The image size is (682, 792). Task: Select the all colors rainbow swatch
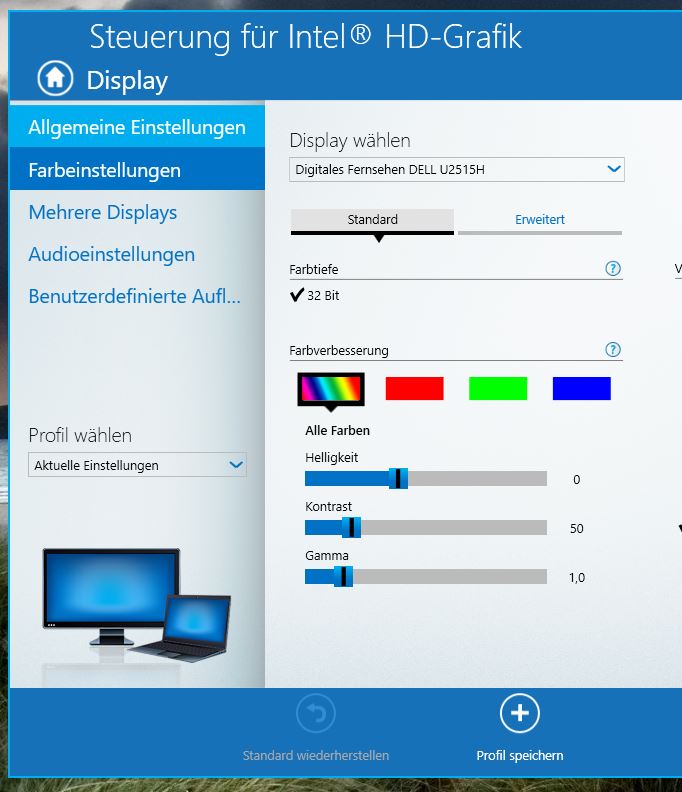pos(331,388)
